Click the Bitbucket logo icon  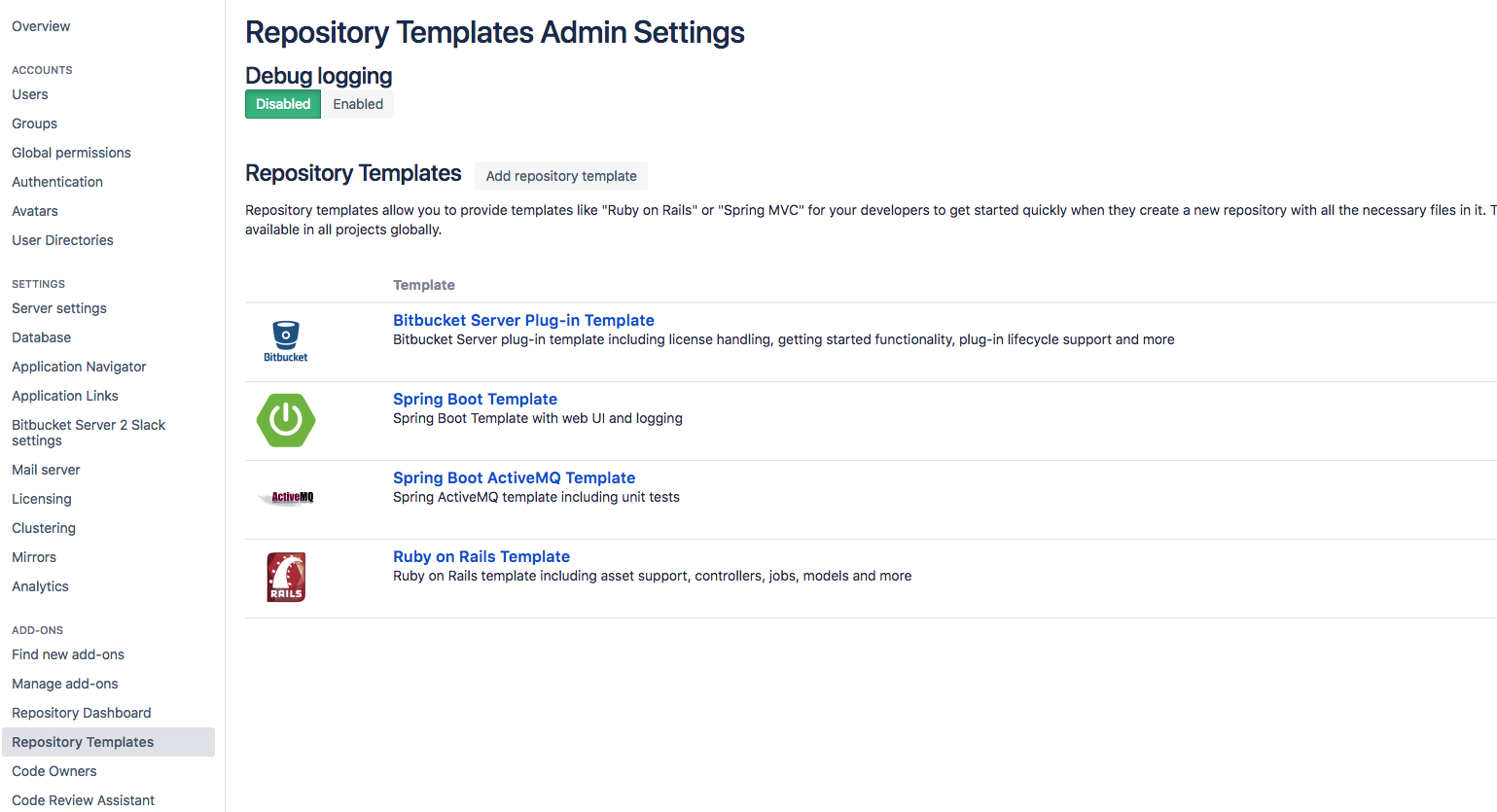[x=285, y=341]
